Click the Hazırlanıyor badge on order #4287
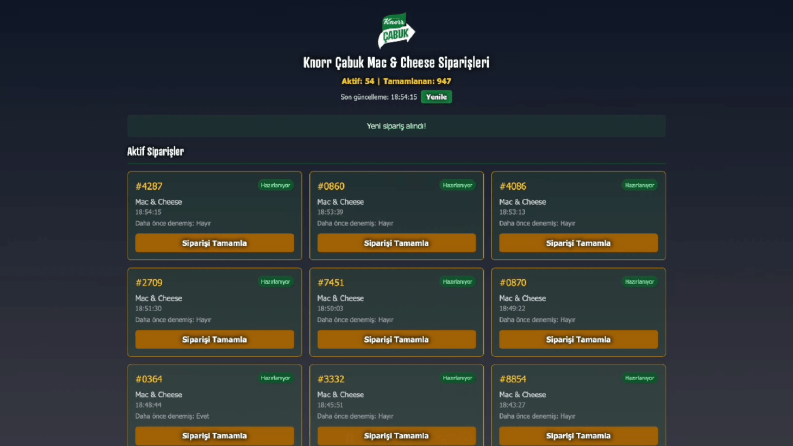 pos(275,185)
